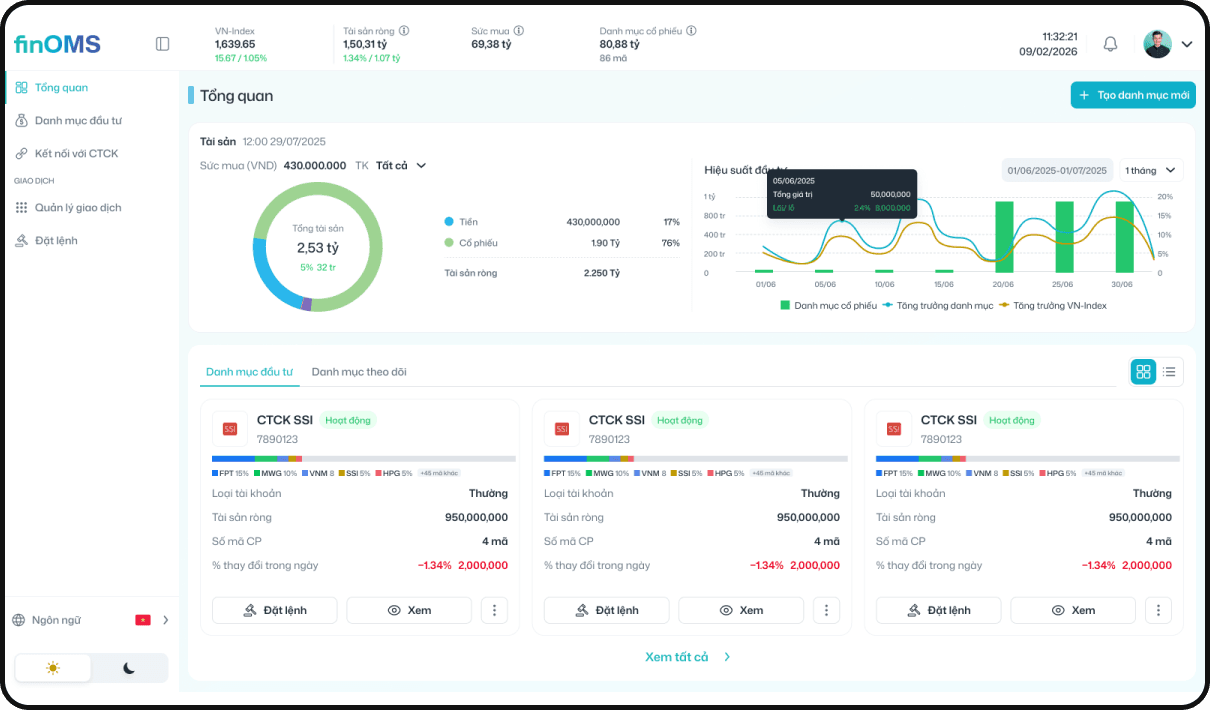The width and height of the screenshot is (1210, 710).
Task: Select the Đặt lệnh gavel icon in sidebar
Action: (20, 240)
